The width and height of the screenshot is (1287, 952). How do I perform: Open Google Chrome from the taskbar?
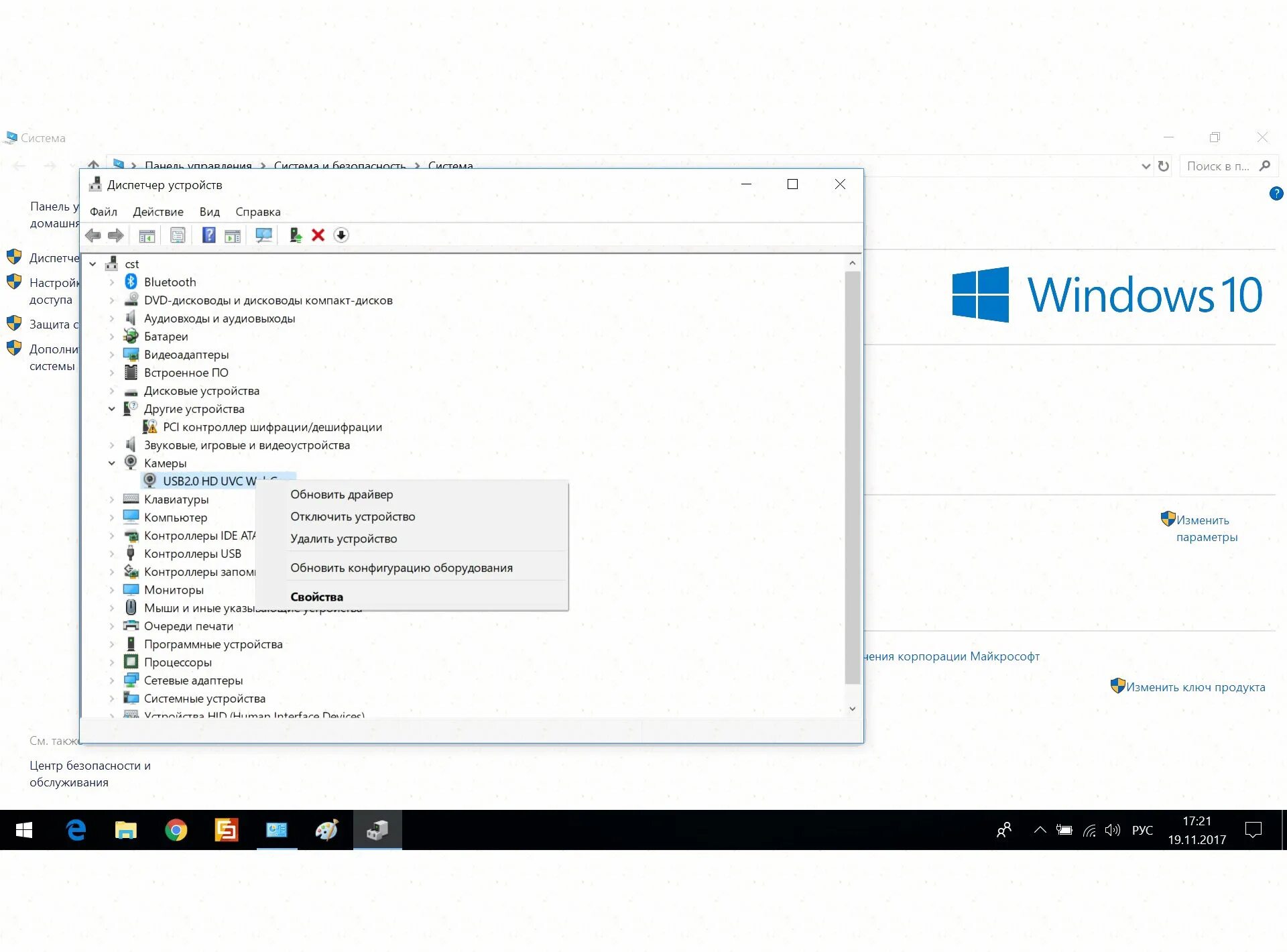click(x=176, y=831)
